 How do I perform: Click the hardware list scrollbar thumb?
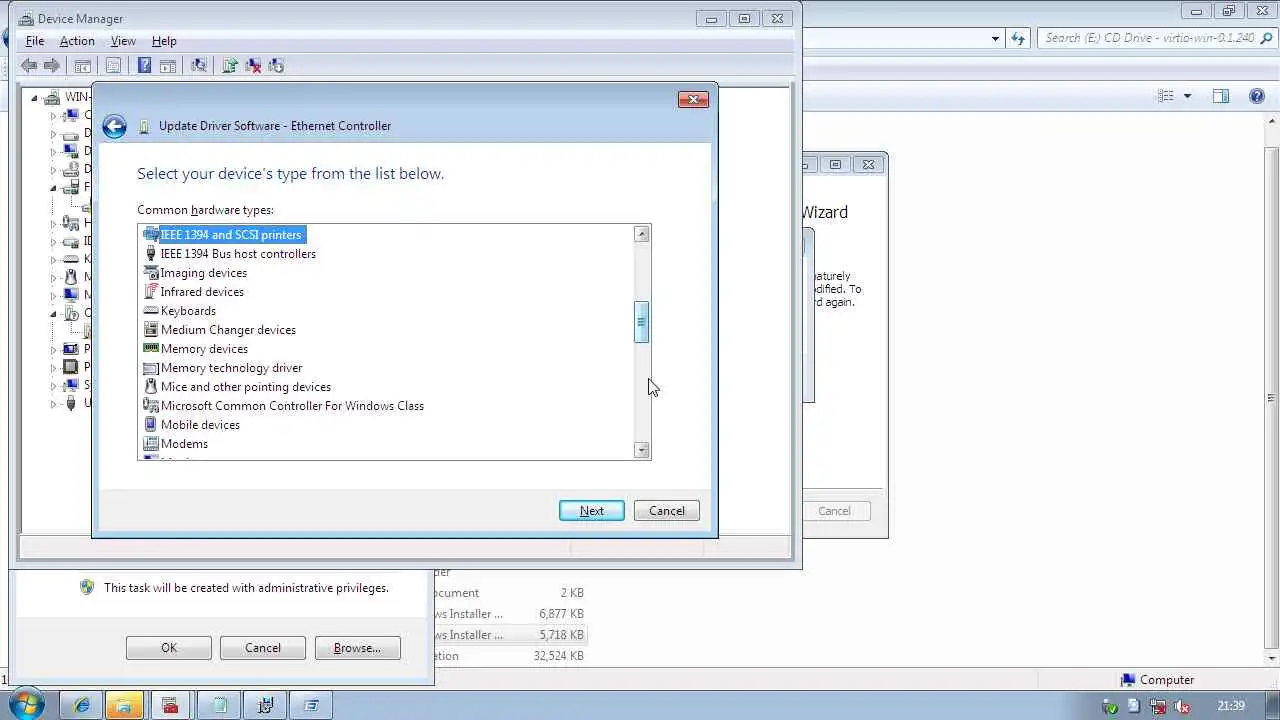(x=642, y=322)
